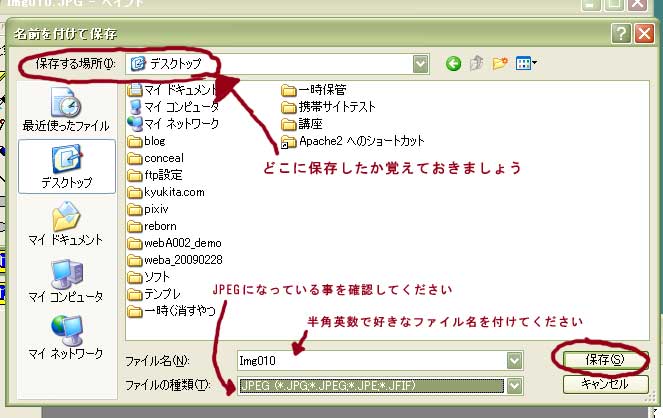Screen dimensions: 663x418
Task: Expand the ファイル名 dropdown arrow
Action: (514, 361)
